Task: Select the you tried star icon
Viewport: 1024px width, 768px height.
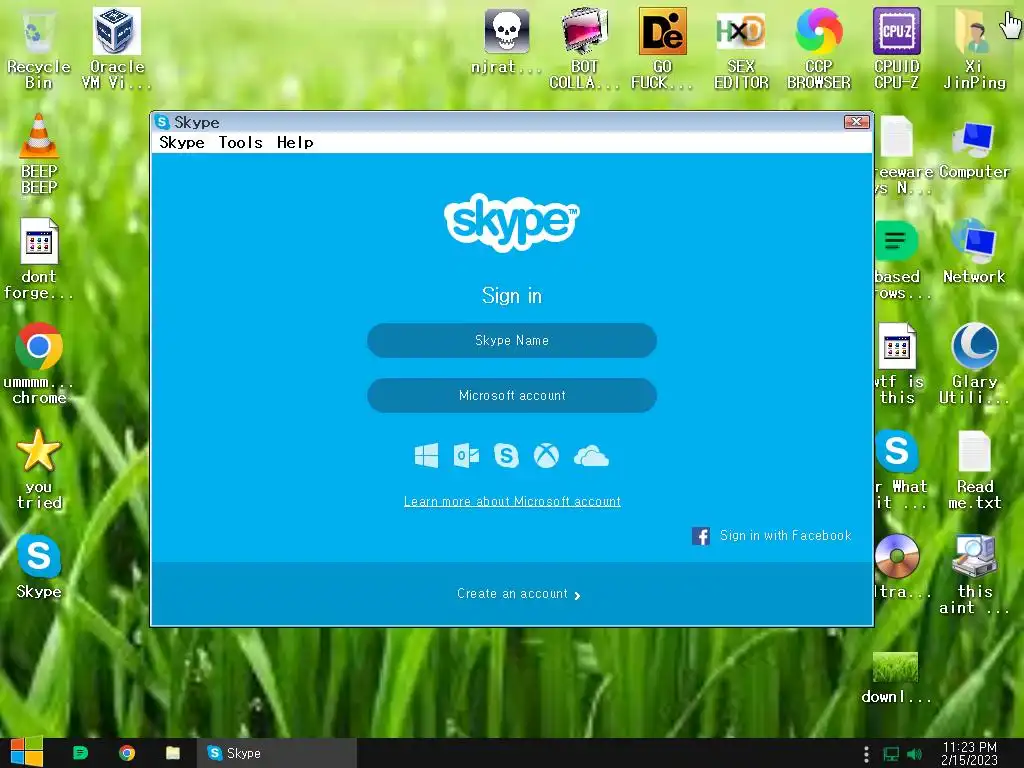Action: pos(39,469)
